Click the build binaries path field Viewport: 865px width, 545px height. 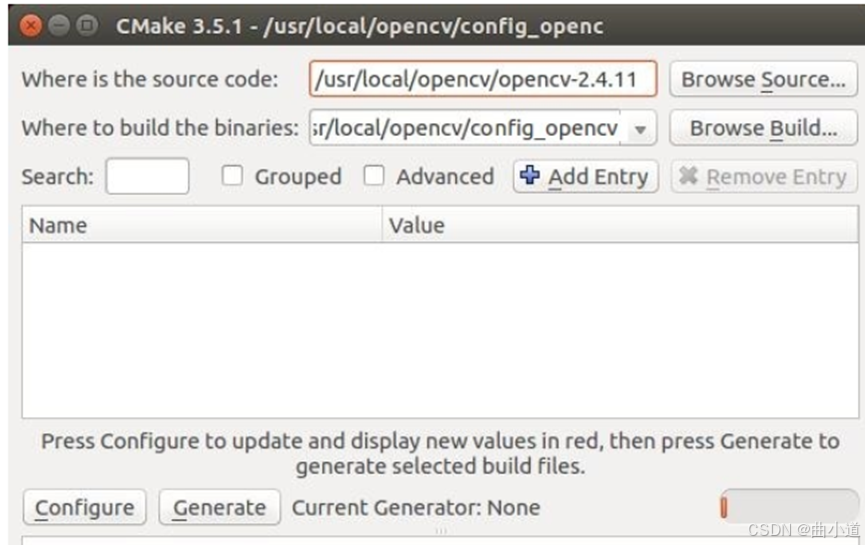(x=465, y=128)
